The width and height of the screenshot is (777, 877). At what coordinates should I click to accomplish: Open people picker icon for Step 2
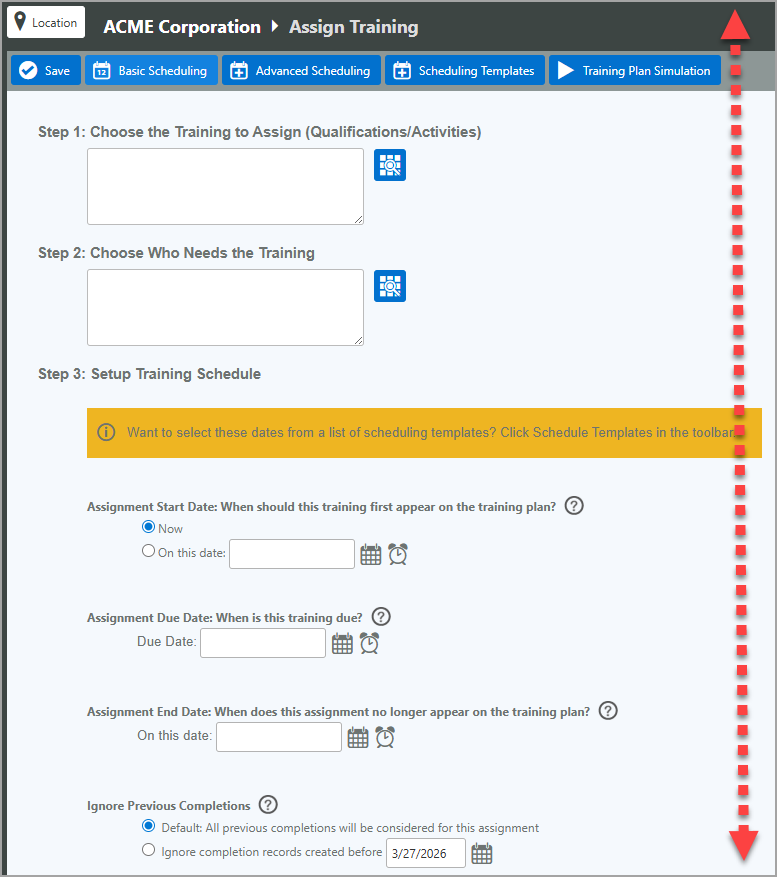coord(390,286)
